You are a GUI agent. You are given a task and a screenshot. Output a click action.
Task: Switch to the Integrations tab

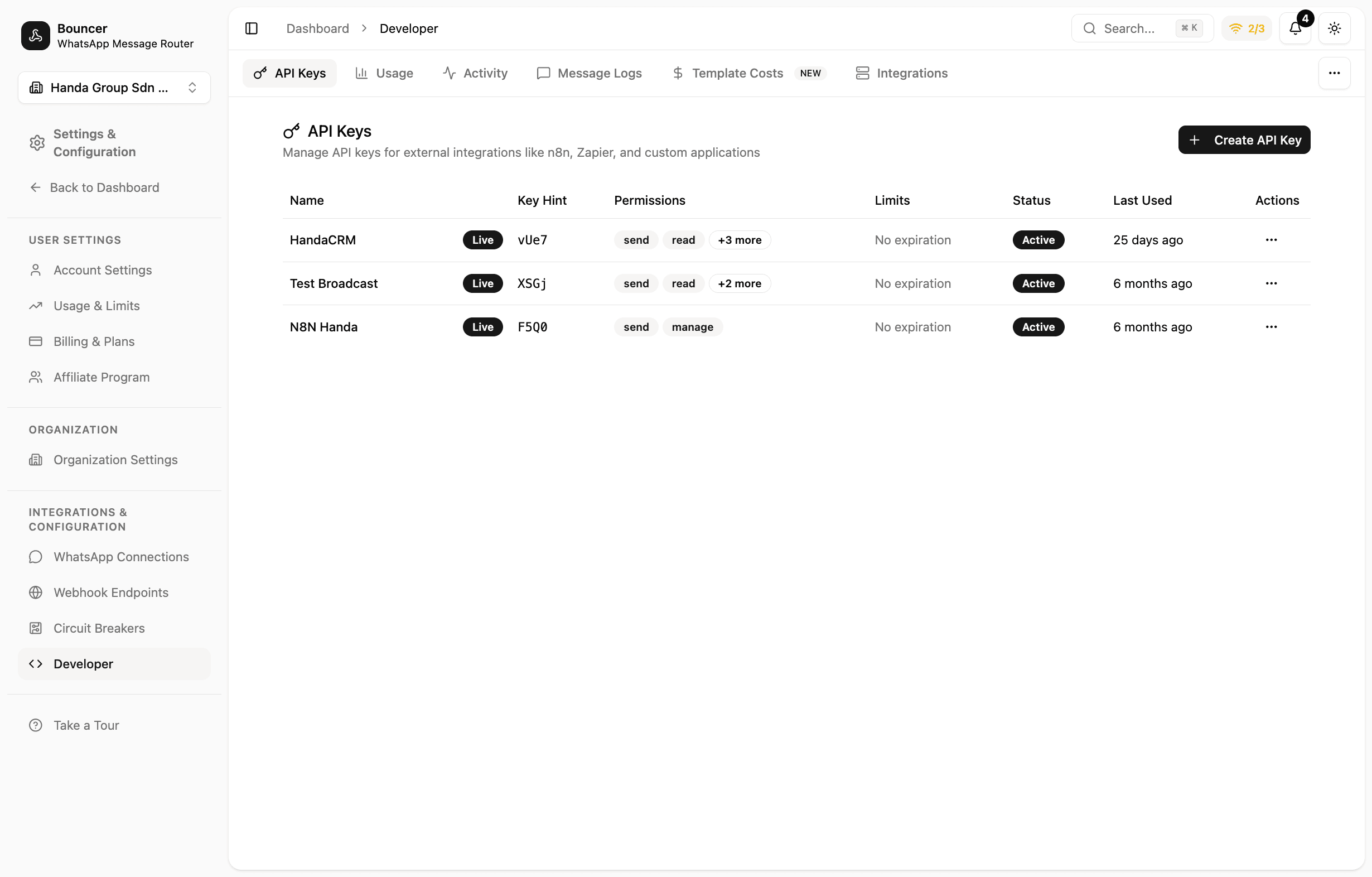(901, 73)
